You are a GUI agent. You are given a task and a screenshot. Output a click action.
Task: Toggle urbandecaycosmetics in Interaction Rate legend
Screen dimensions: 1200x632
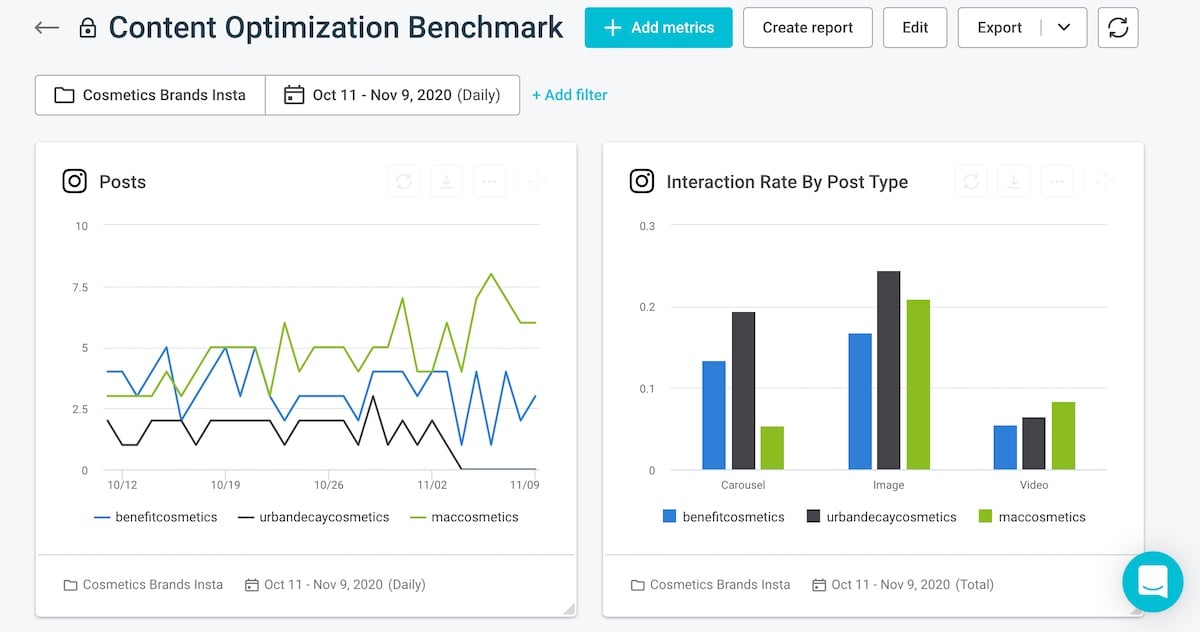click(881, 517)
